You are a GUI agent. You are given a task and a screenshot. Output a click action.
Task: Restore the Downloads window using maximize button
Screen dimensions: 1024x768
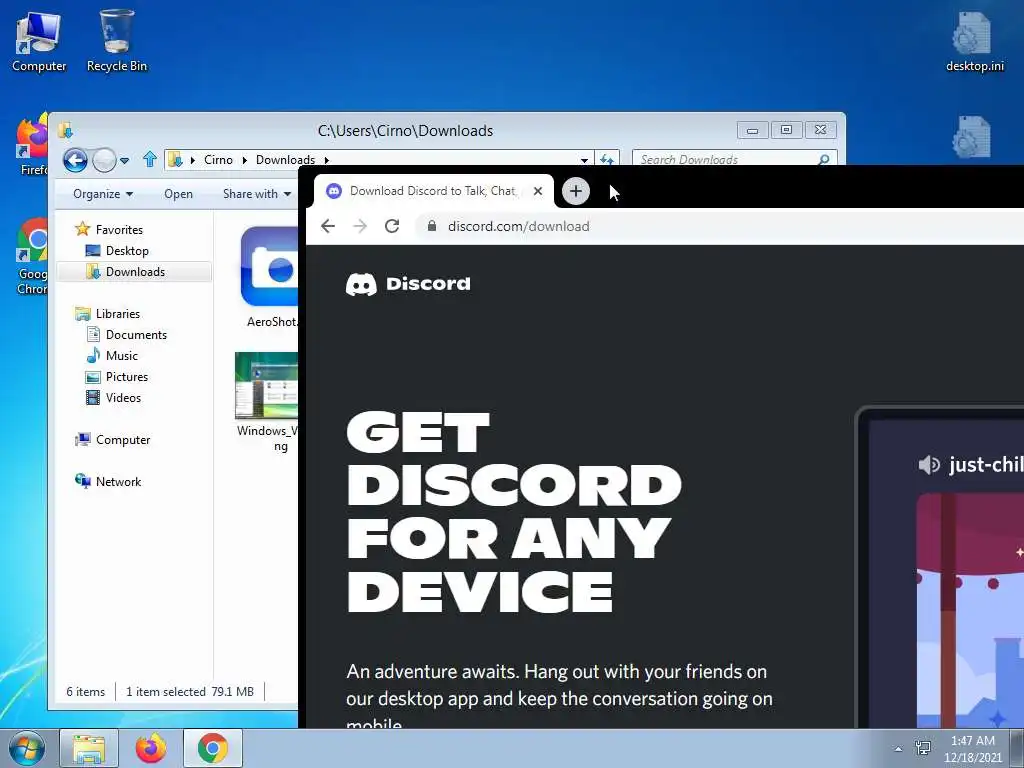pyautogui.click(x=786, y=130)
